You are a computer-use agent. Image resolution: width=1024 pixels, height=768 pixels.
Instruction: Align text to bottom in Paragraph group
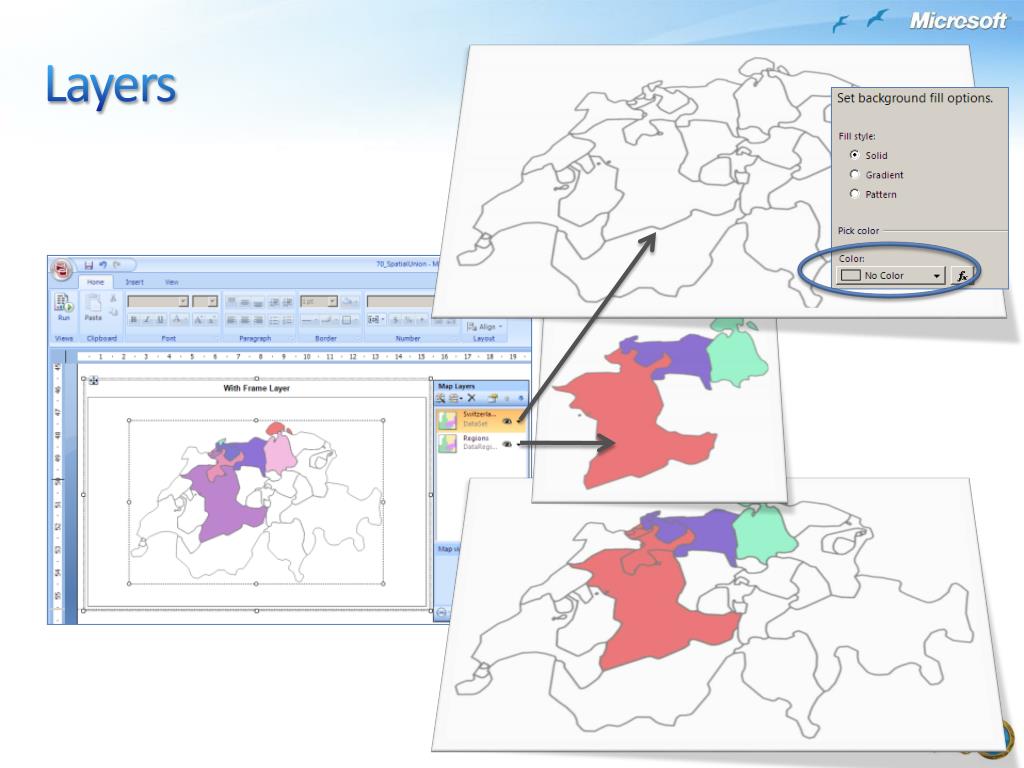click(258, 302)
